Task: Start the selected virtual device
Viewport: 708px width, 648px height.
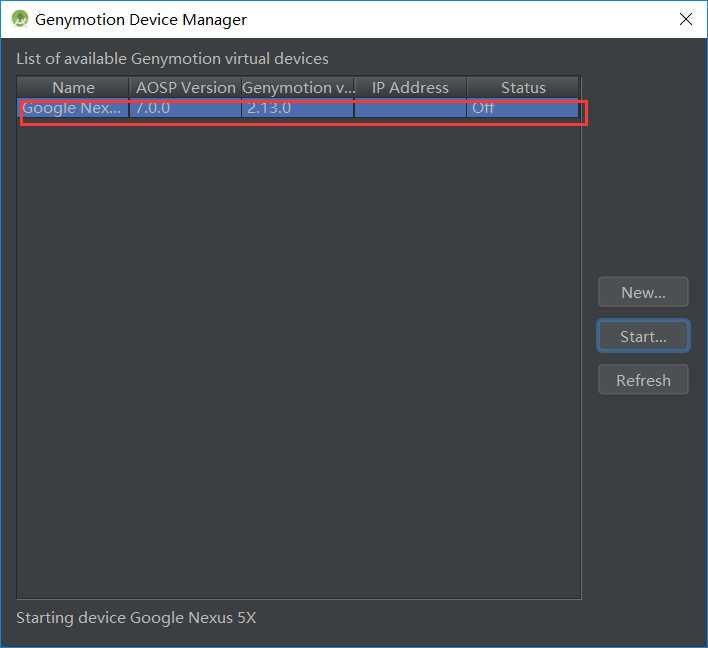Action: [643, 336]
